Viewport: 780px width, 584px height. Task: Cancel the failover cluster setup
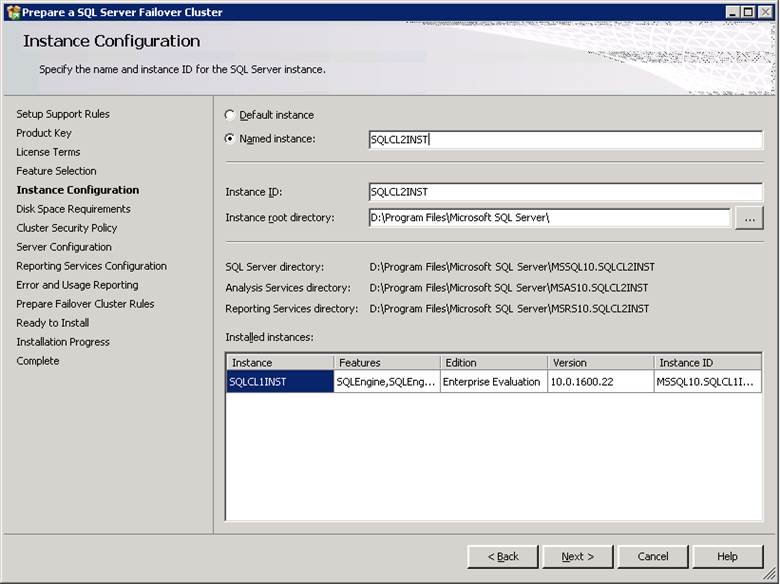click(653, 557)
